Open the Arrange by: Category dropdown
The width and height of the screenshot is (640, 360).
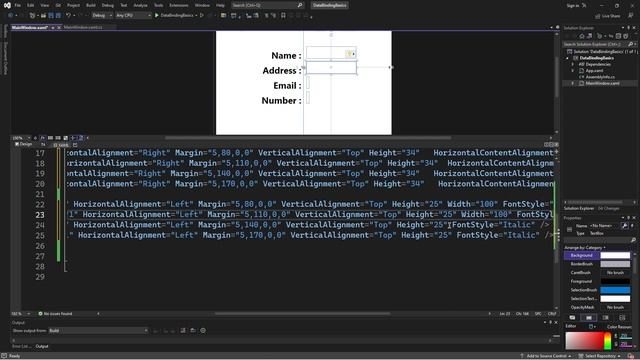point(585,248)
